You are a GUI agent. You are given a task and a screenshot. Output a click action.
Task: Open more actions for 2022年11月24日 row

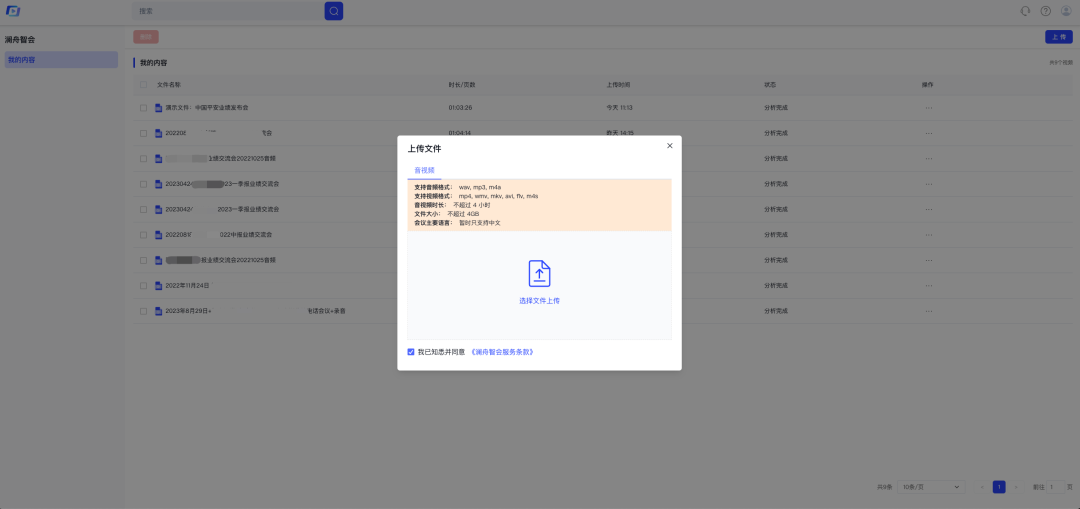(928, 286)
